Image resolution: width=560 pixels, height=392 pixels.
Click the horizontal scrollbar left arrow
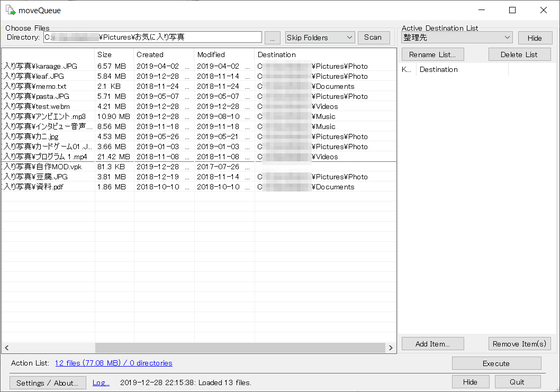click(x=7, y=348)
